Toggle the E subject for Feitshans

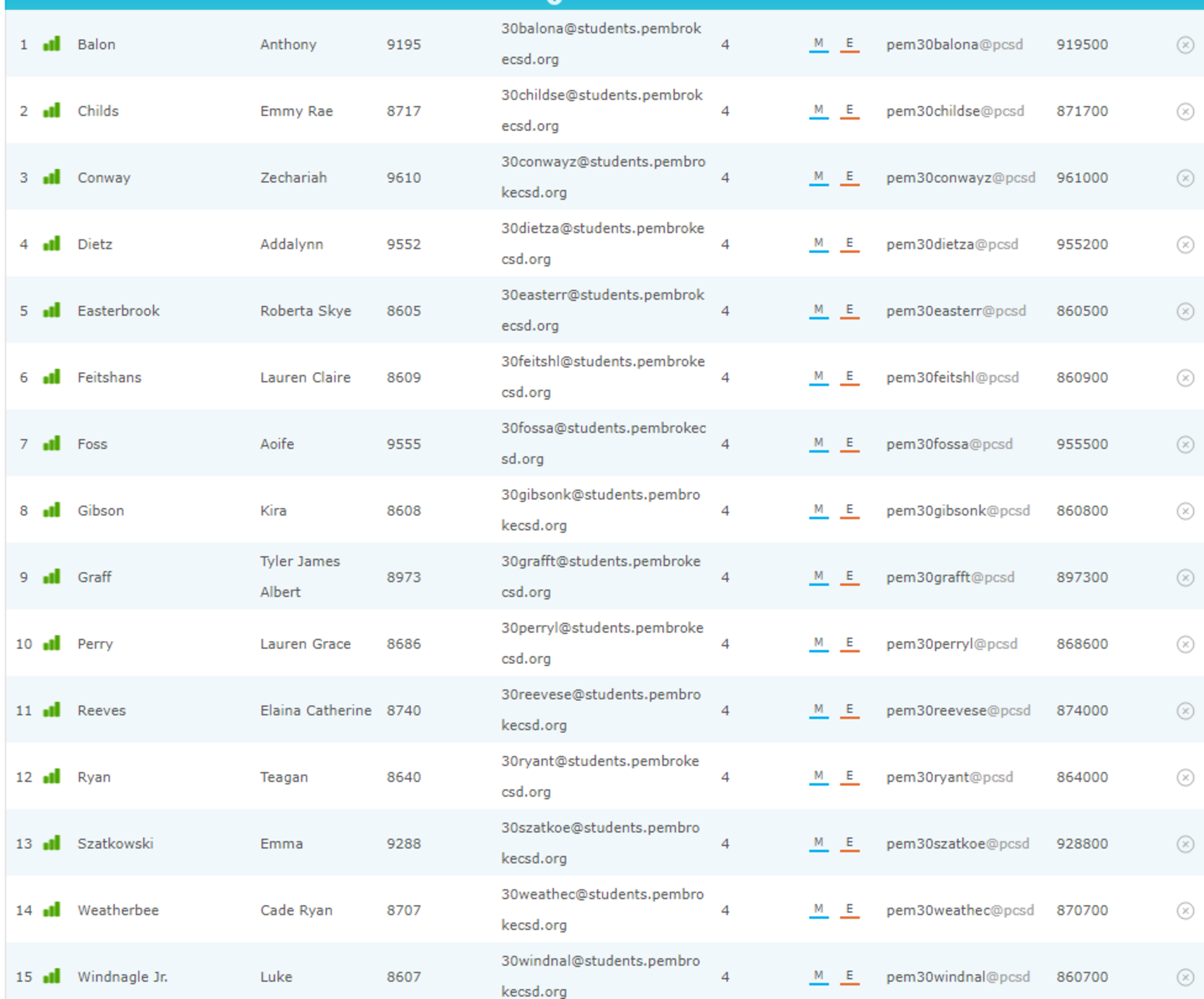tap(849, 376)
